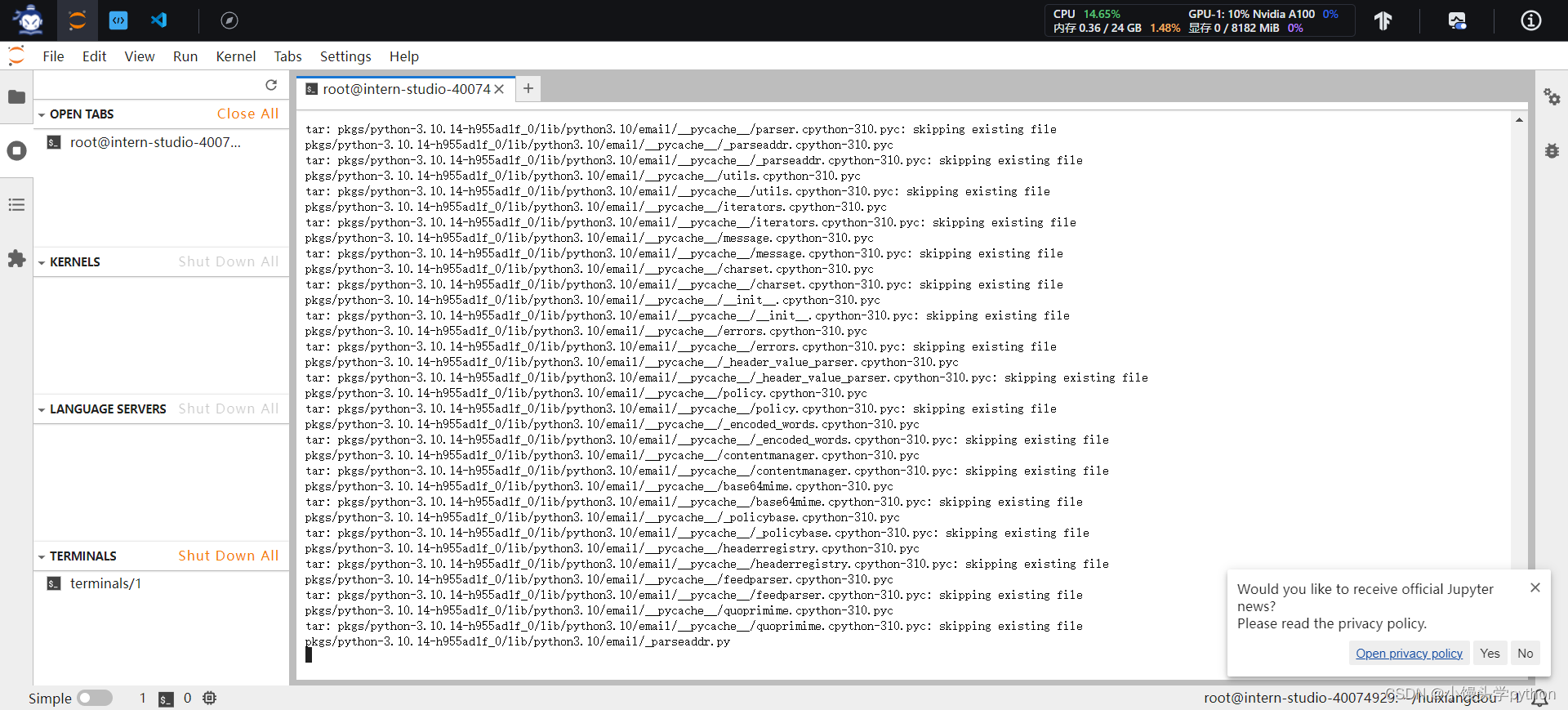Click the compass explore icon

229,20
